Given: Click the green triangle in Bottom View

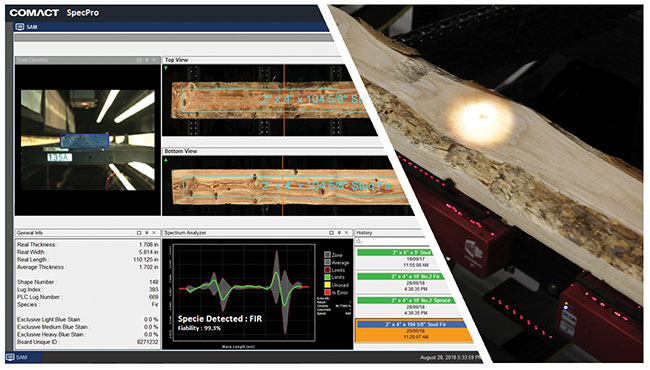Looking at the screenshot, I should (166, 160).
